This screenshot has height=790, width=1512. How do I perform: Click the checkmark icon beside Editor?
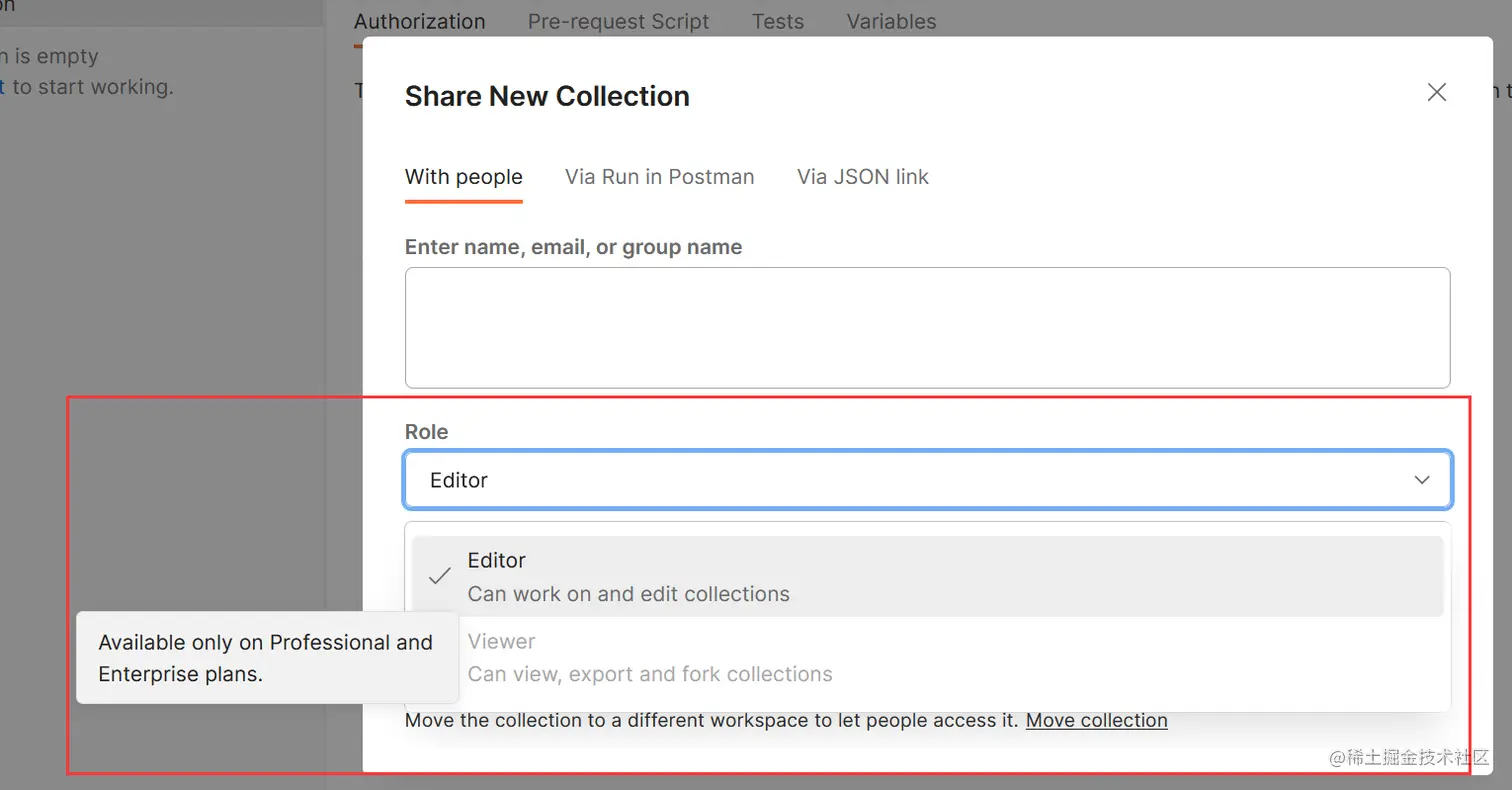click(439, 577)
